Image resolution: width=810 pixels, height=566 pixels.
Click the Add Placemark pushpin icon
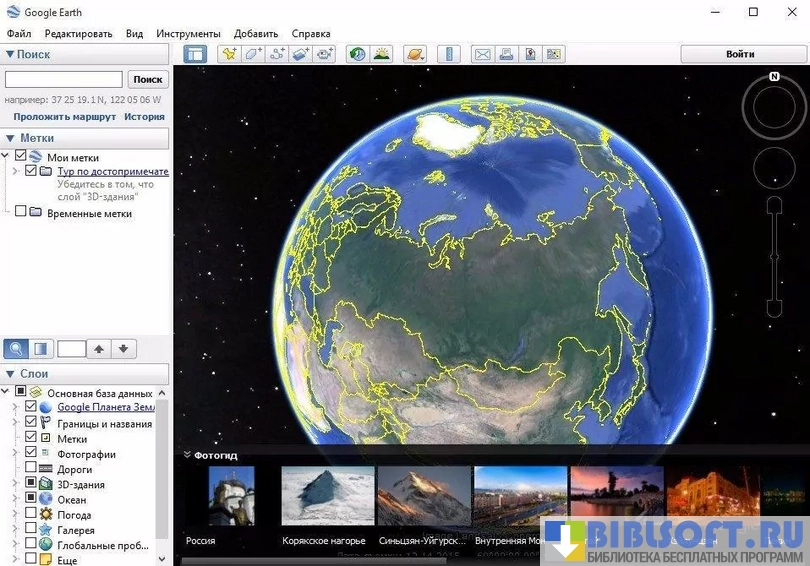[229, 54]
